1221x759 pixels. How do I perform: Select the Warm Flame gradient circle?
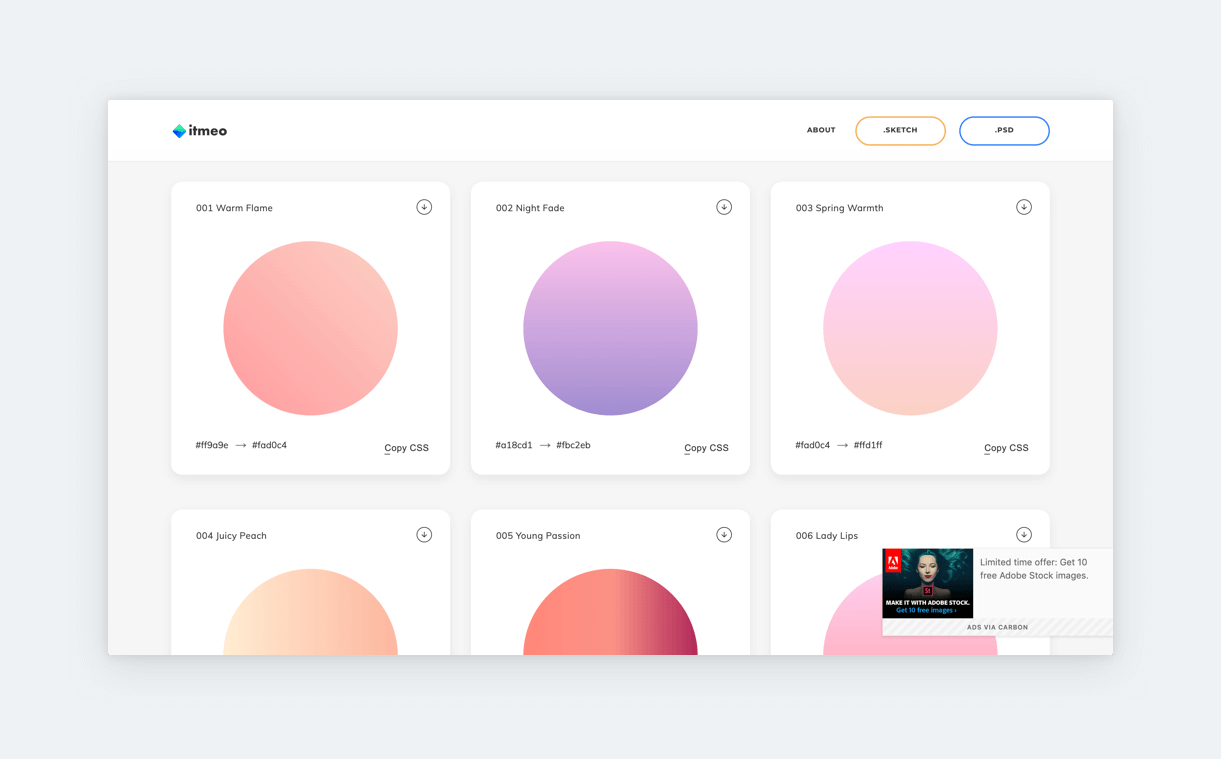pos(310,328)
